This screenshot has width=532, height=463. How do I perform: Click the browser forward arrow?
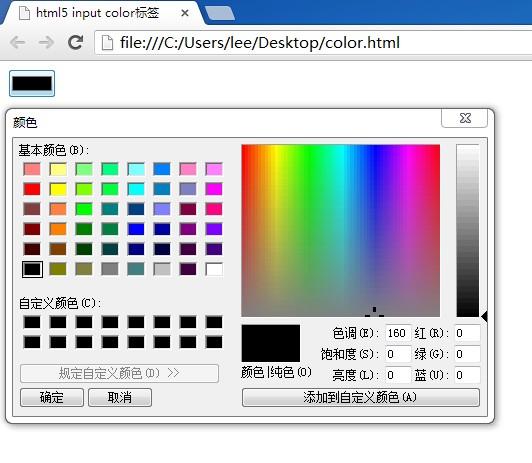[46, 42]
